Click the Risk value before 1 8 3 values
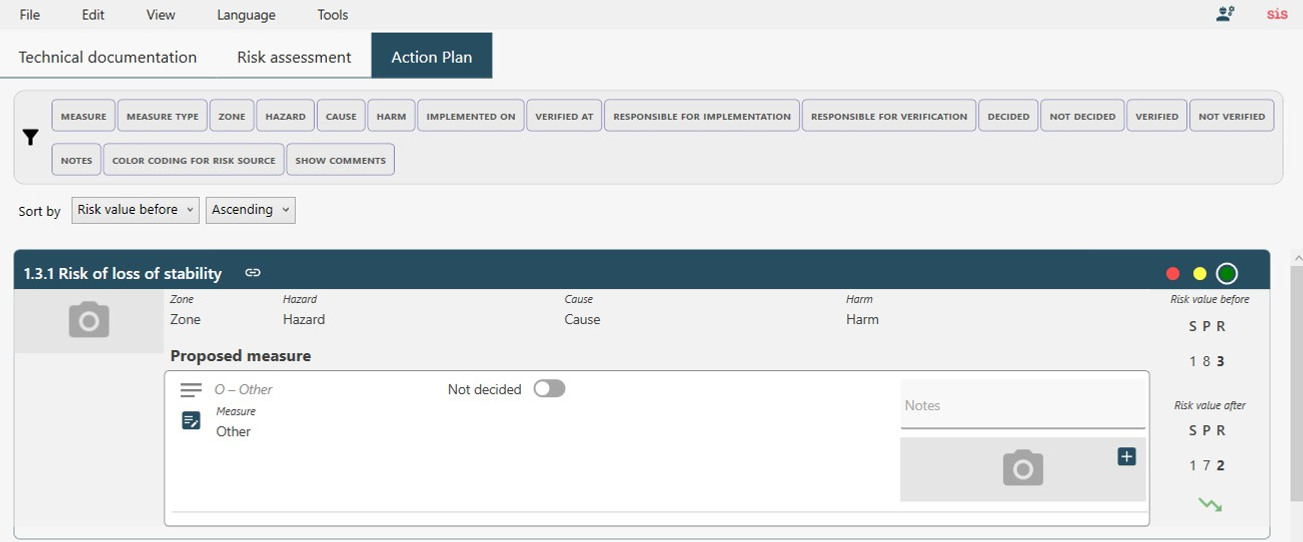1303x542 pixels. 1207,362
